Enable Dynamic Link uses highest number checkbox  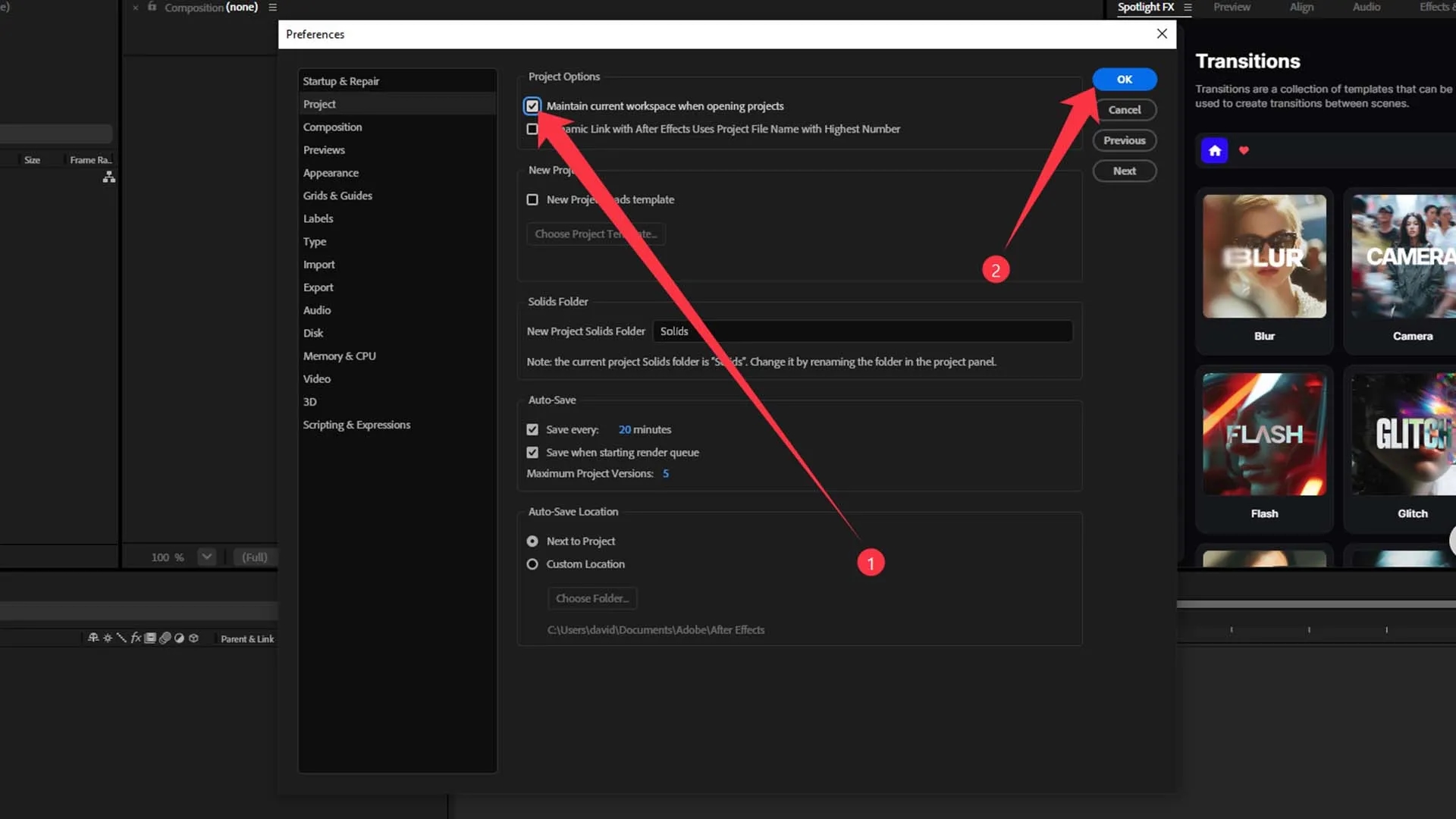532,129
